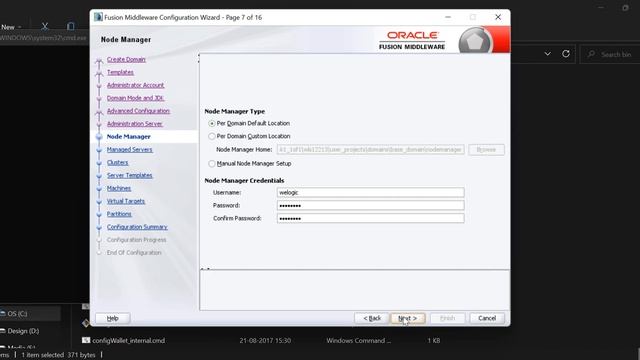
Task: Click the configWallet_internal.cmd file icon
Action: tap(86, 340)
